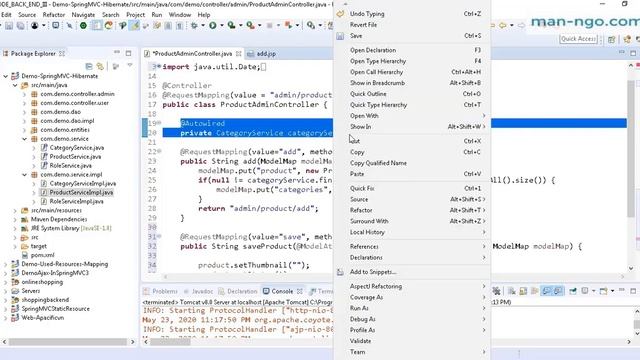Click the Boot Dashboard green circle icon
Viewport: 640px width, 360px height.
tap(83, 25)
